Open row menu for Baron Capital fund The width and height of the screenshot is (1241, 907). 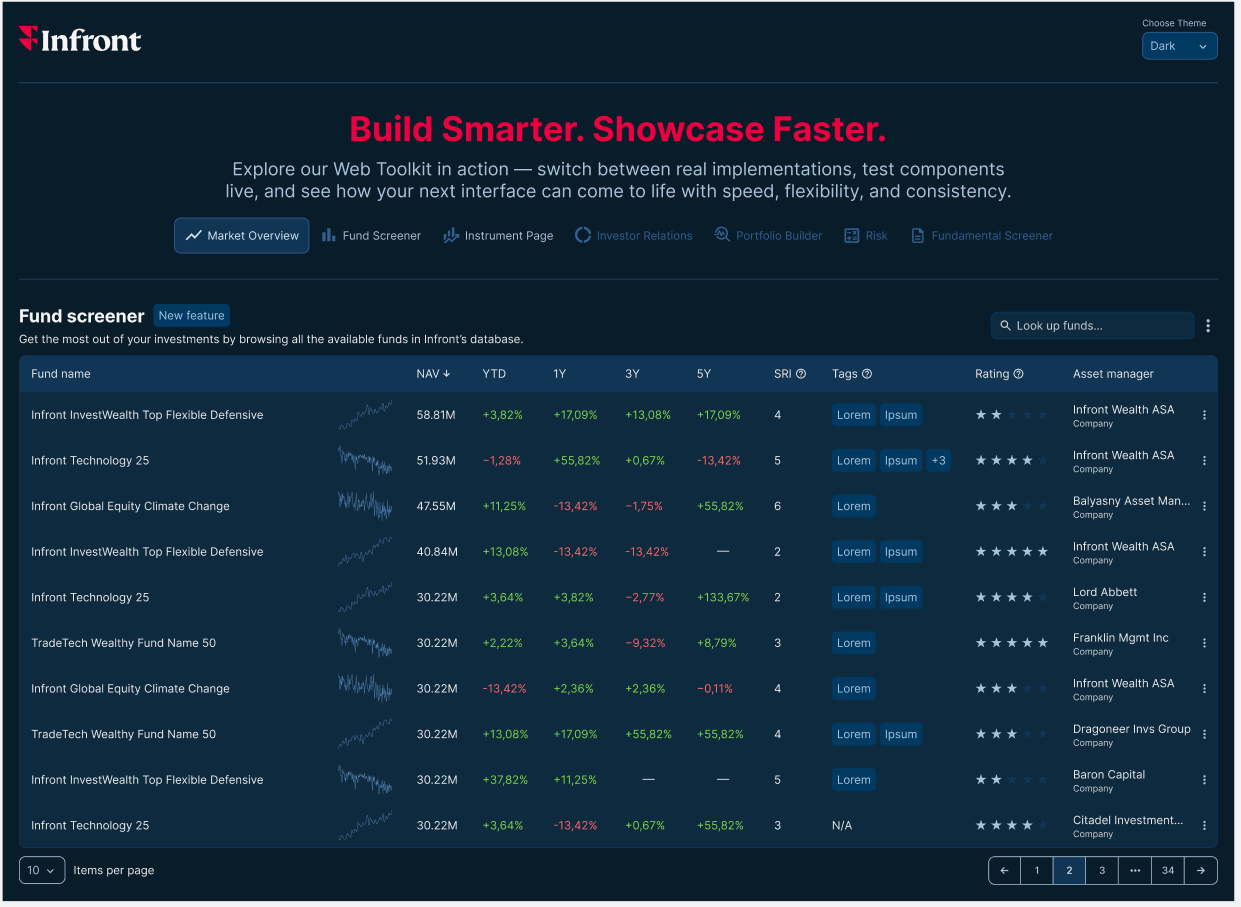(1204, 780)
